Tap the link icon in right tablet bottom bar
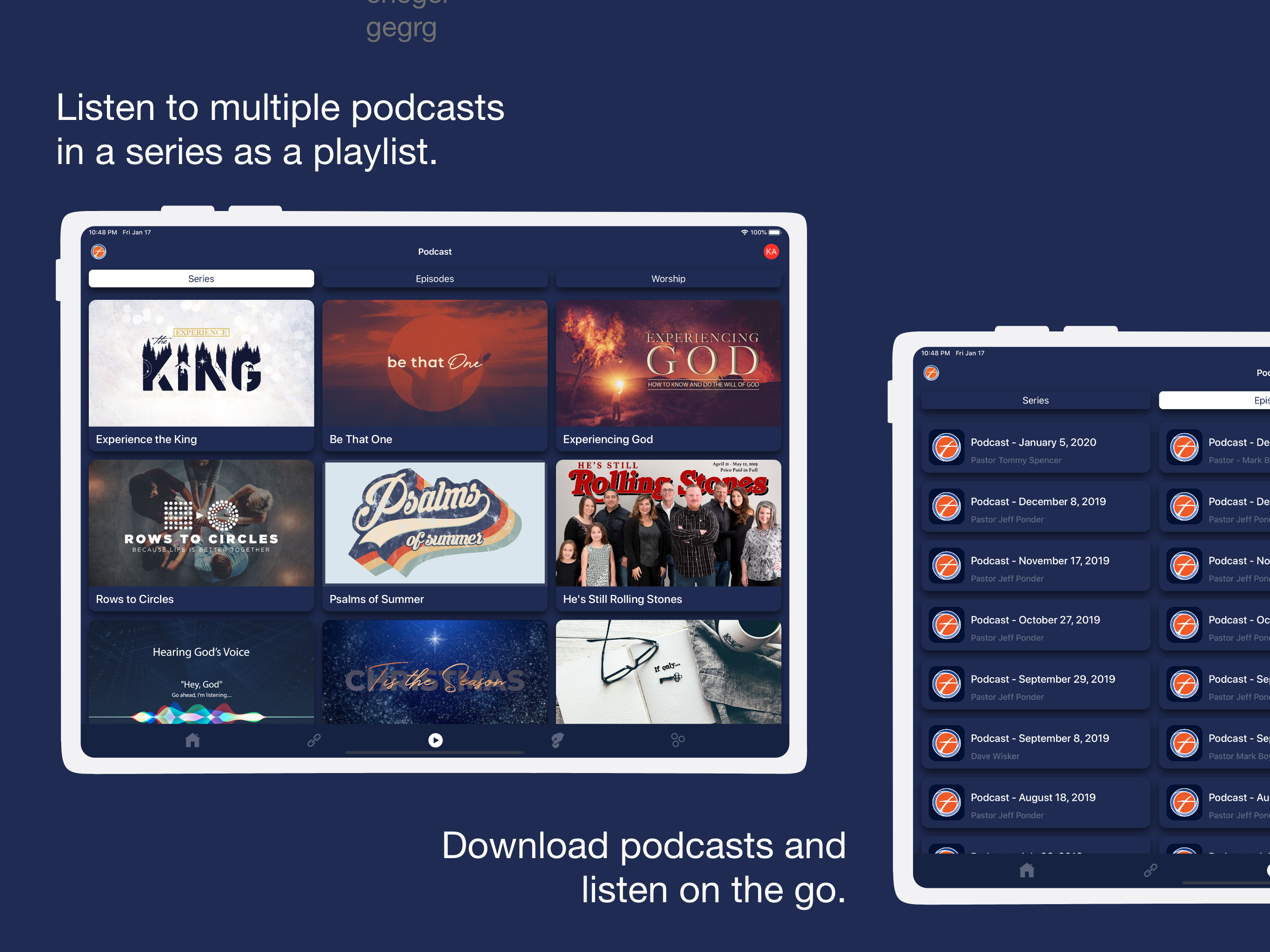 (1150, 871)
